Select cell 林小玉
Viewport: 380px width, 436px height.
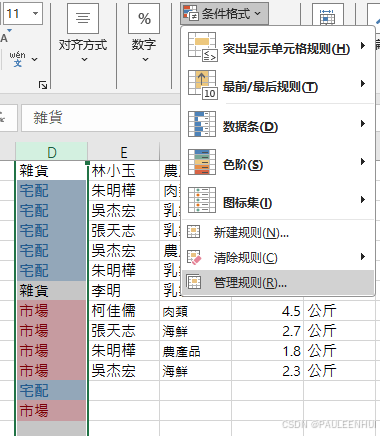click(124, 171)
